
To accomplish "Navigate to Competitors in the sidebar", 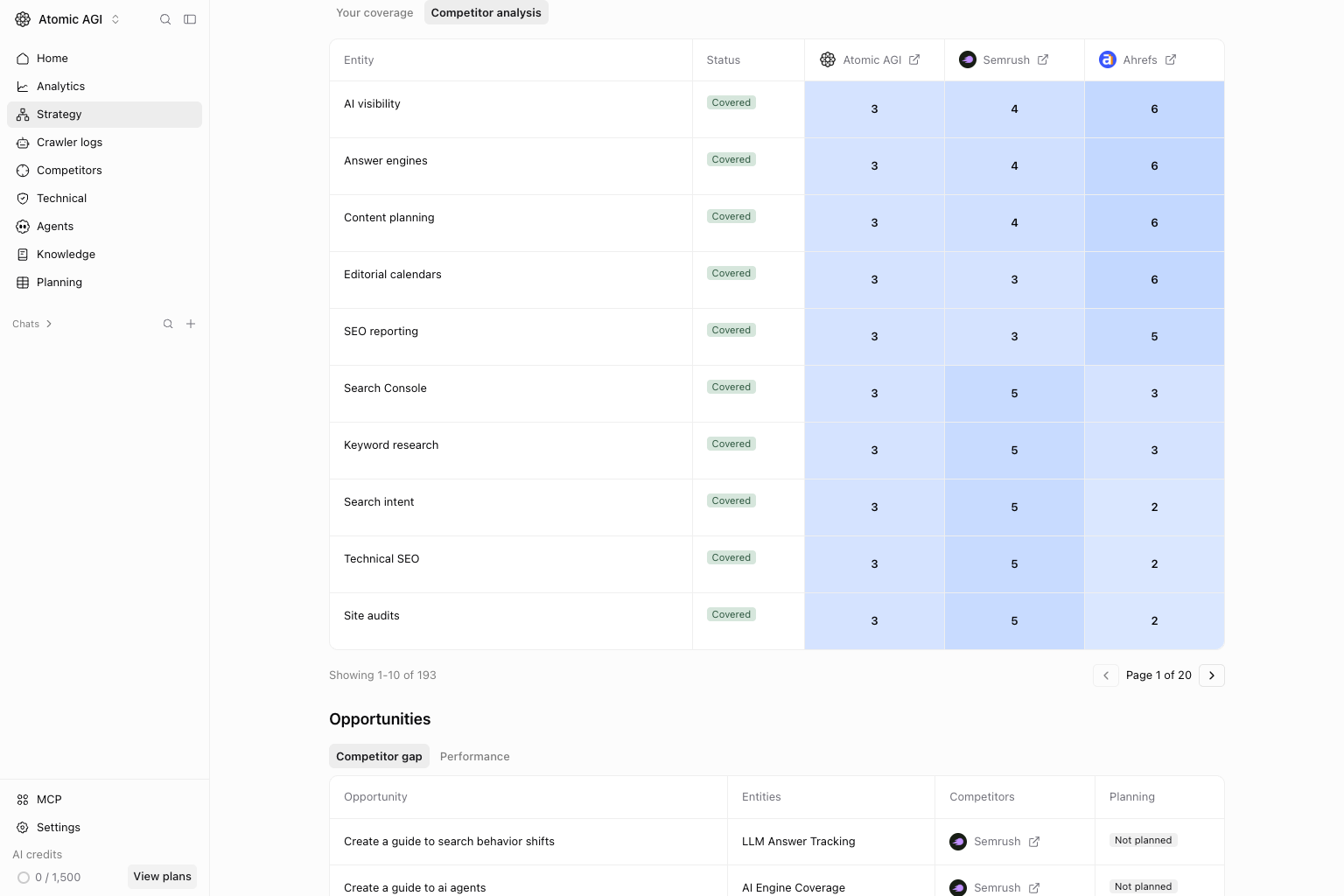I will pyautogui.click(x=104, y=171).
